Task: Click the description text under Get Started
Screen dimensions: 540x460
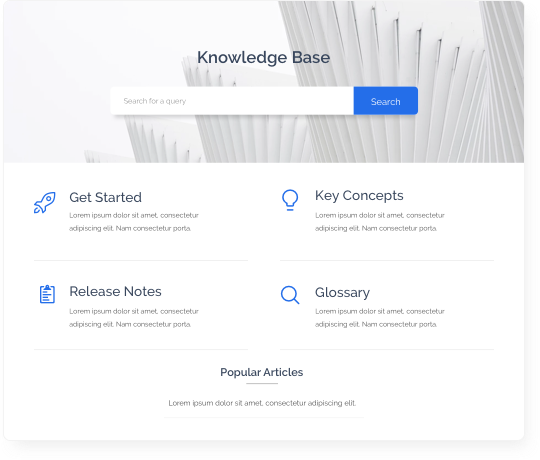Action: click(134, 222)
